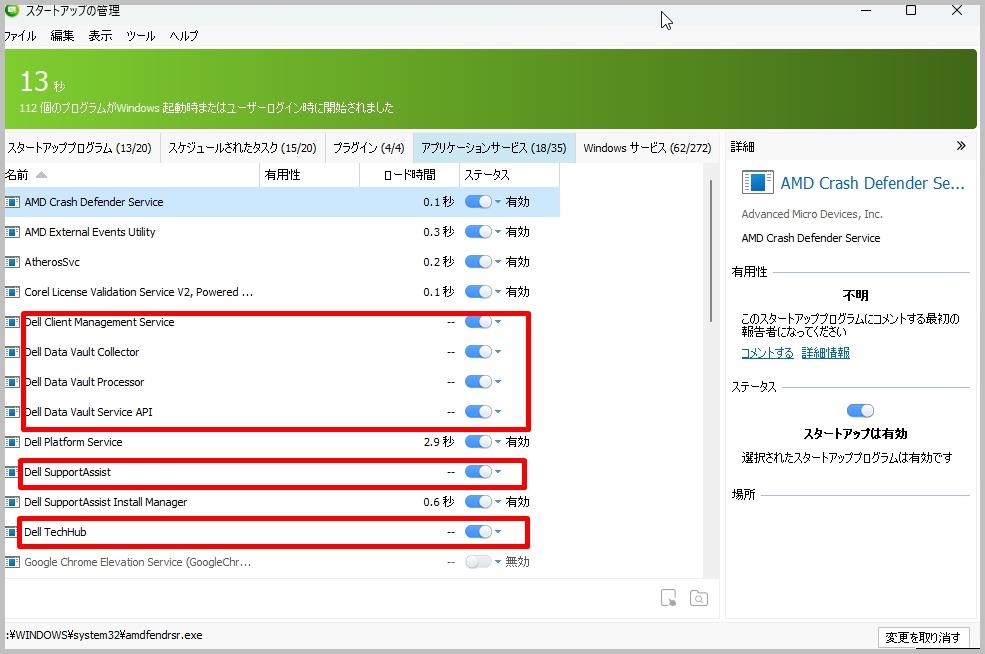Screen dimensions: 985x654
Task: Sort the list by the ステータス column header
Action: click(x=509, y=175)
